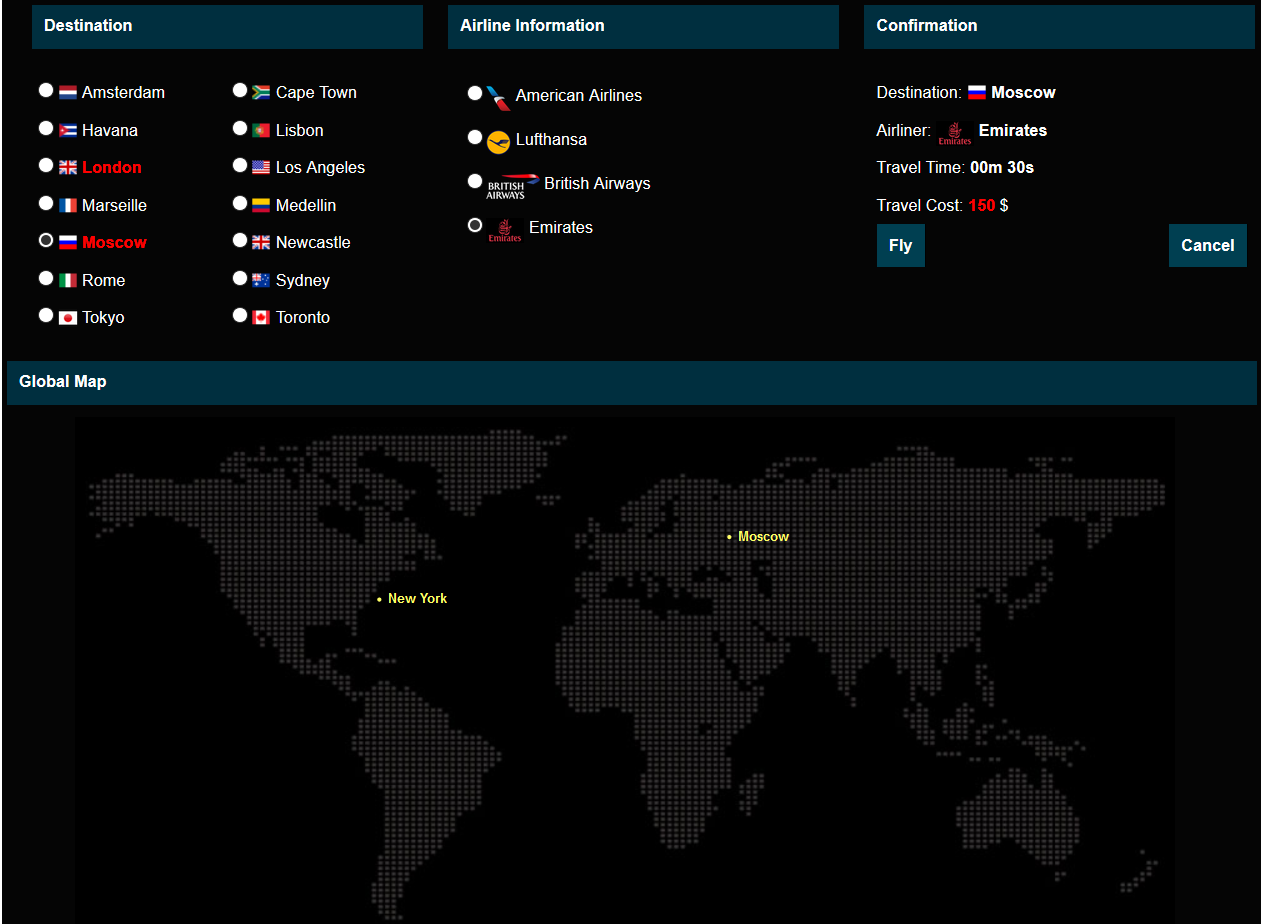Click the Global Map section header
This screenshot has width=1261, height=924.
pos(63,382)
